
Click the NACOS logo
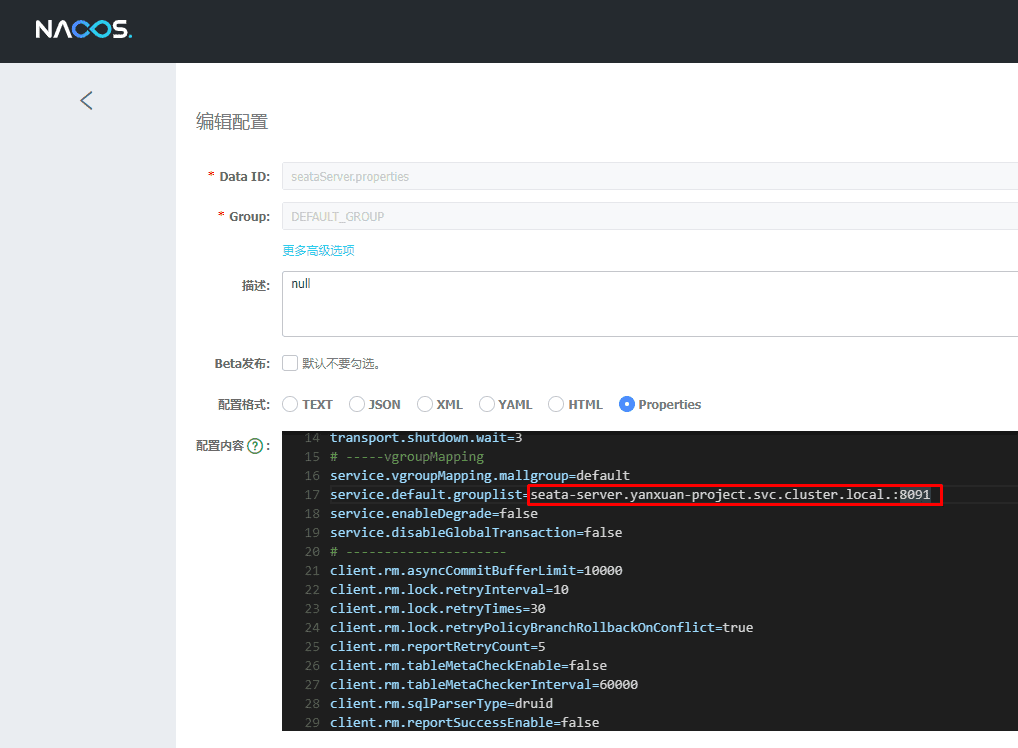84,29
